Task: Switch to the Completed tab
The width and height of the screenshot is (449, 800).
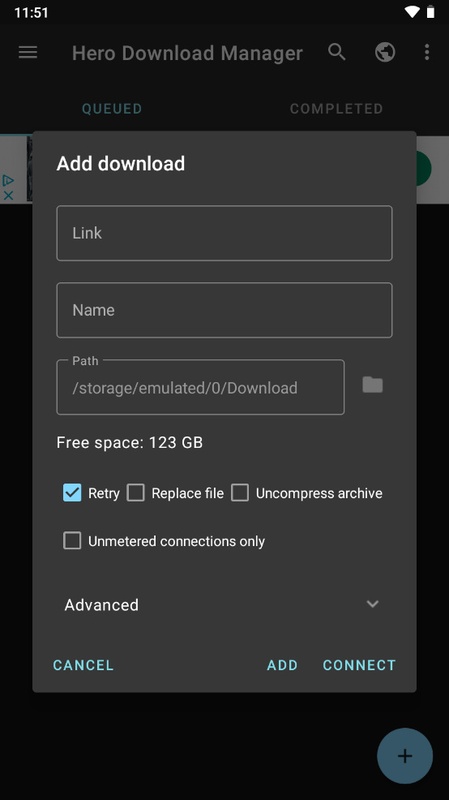Action: point(336,109)
